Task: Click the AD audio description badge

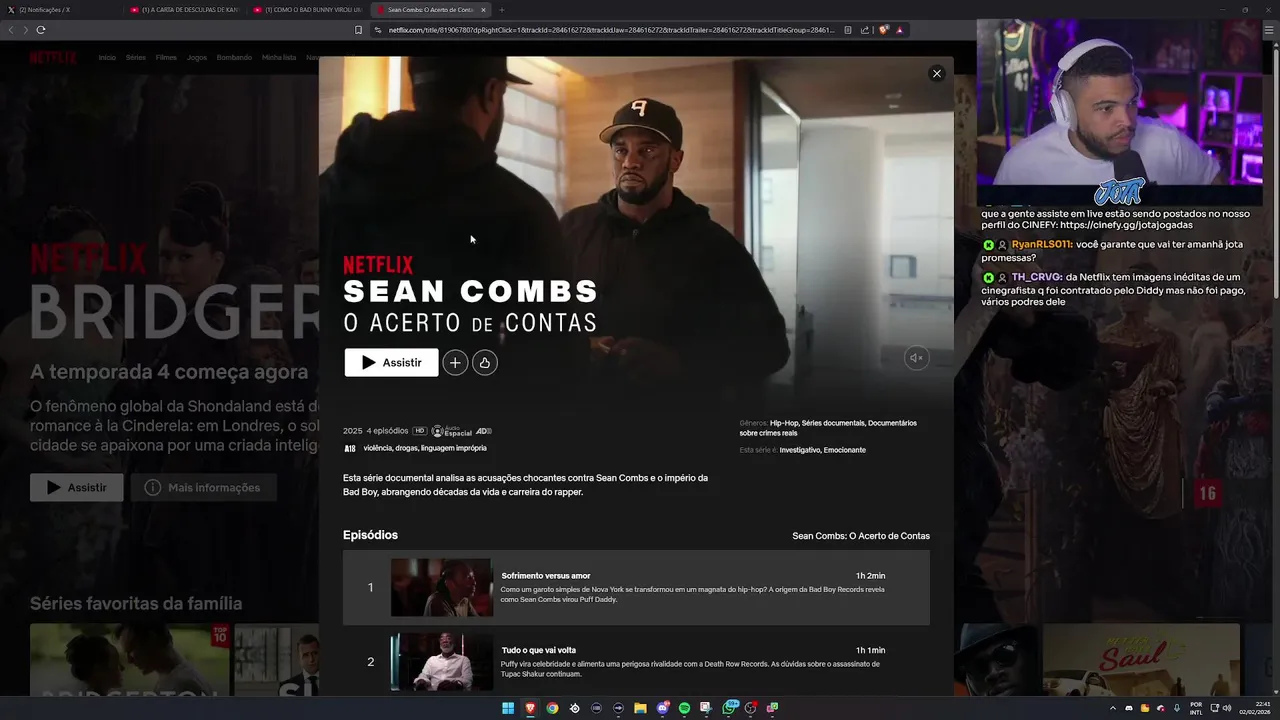Action: coord(483,431)
